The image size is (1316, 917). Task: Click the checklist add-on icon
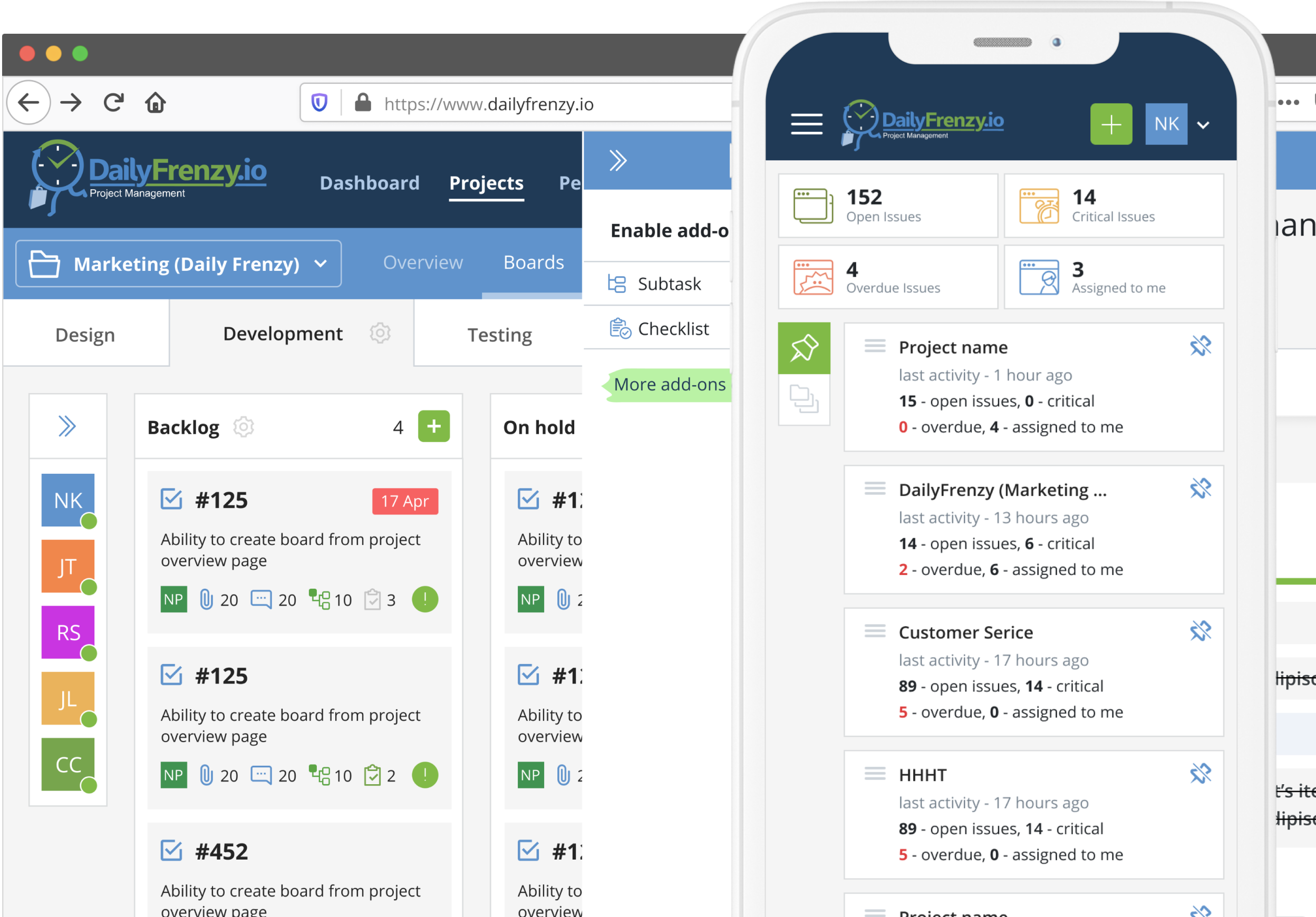tap(618, 328)
